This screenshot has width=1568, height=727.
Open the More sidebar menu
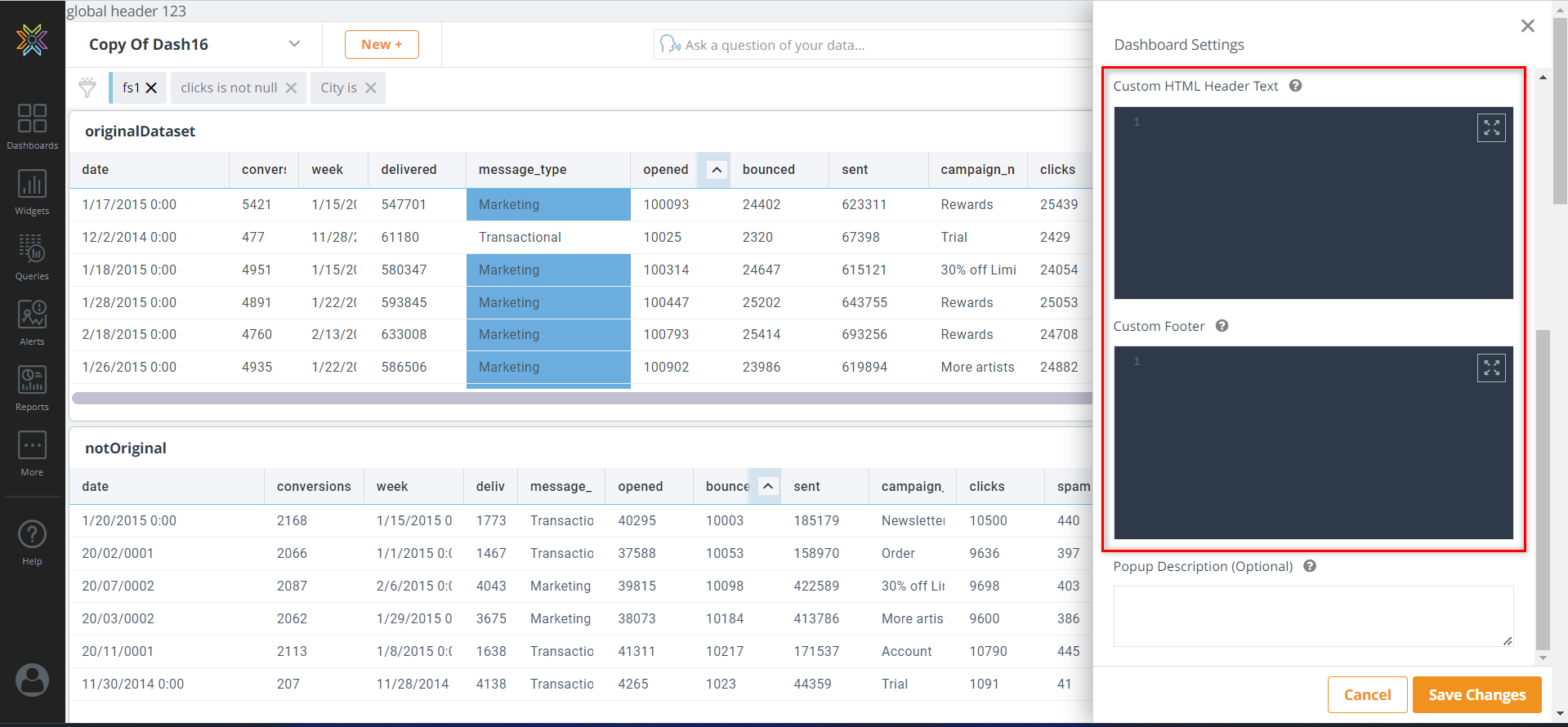click(32, 453)
